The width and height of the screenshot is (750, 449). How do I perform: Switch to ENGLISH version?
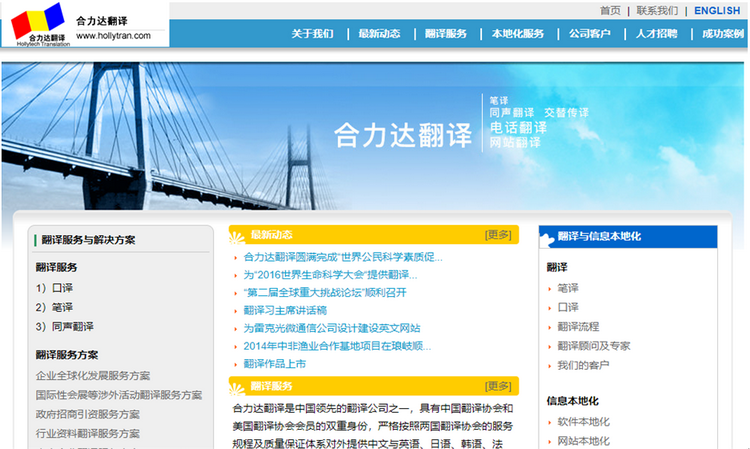coord(717,11)
